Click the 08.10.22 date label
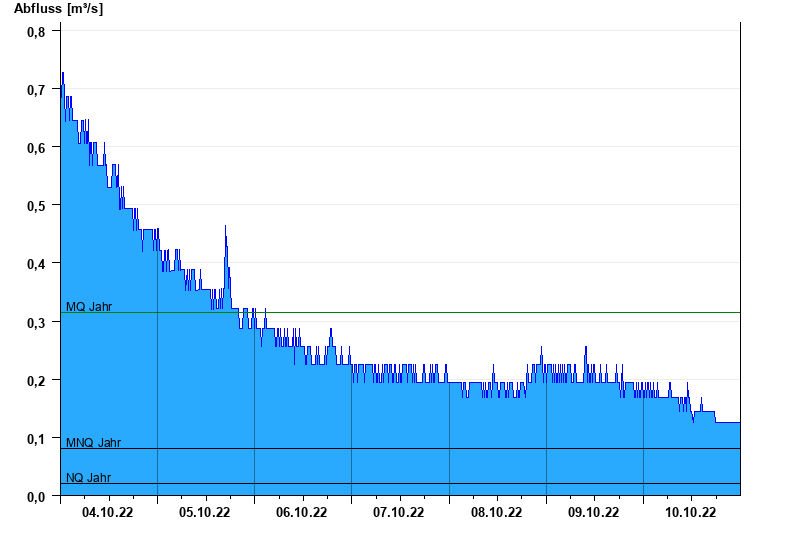This screenshot has height=550, width=800. pyautogui.click(x=496, y=512)
